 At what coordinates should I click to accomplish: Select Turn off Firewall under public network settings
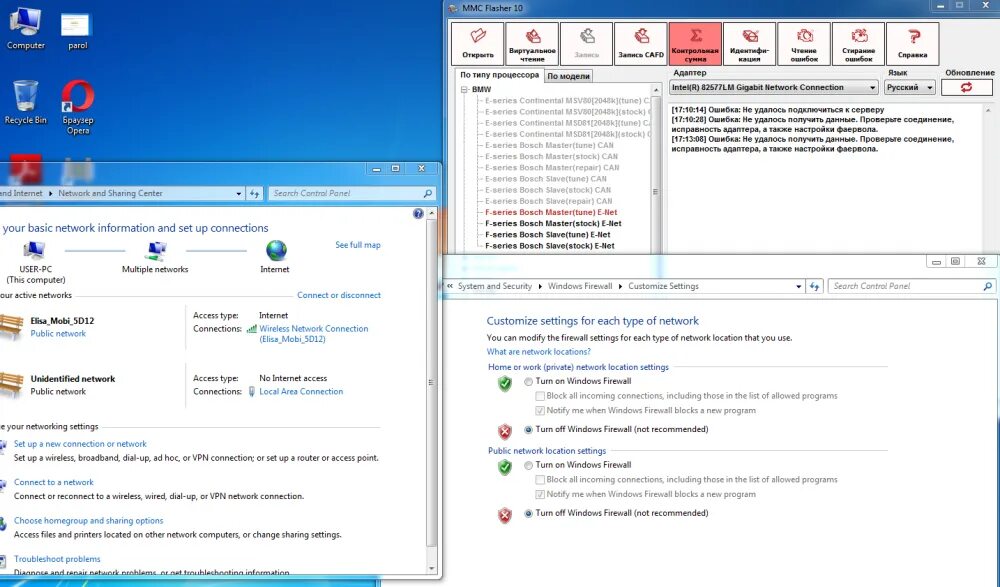click(528, 513)
